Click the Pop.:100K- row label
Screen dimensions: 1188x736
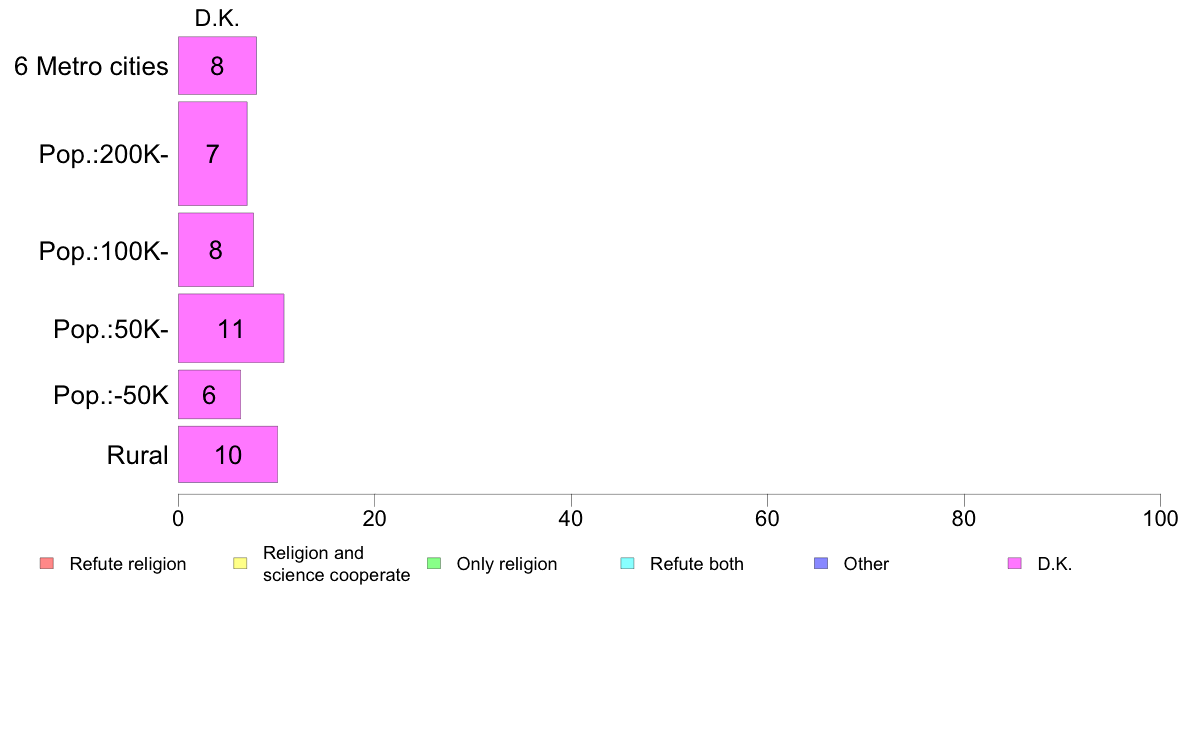click(104, 251)
